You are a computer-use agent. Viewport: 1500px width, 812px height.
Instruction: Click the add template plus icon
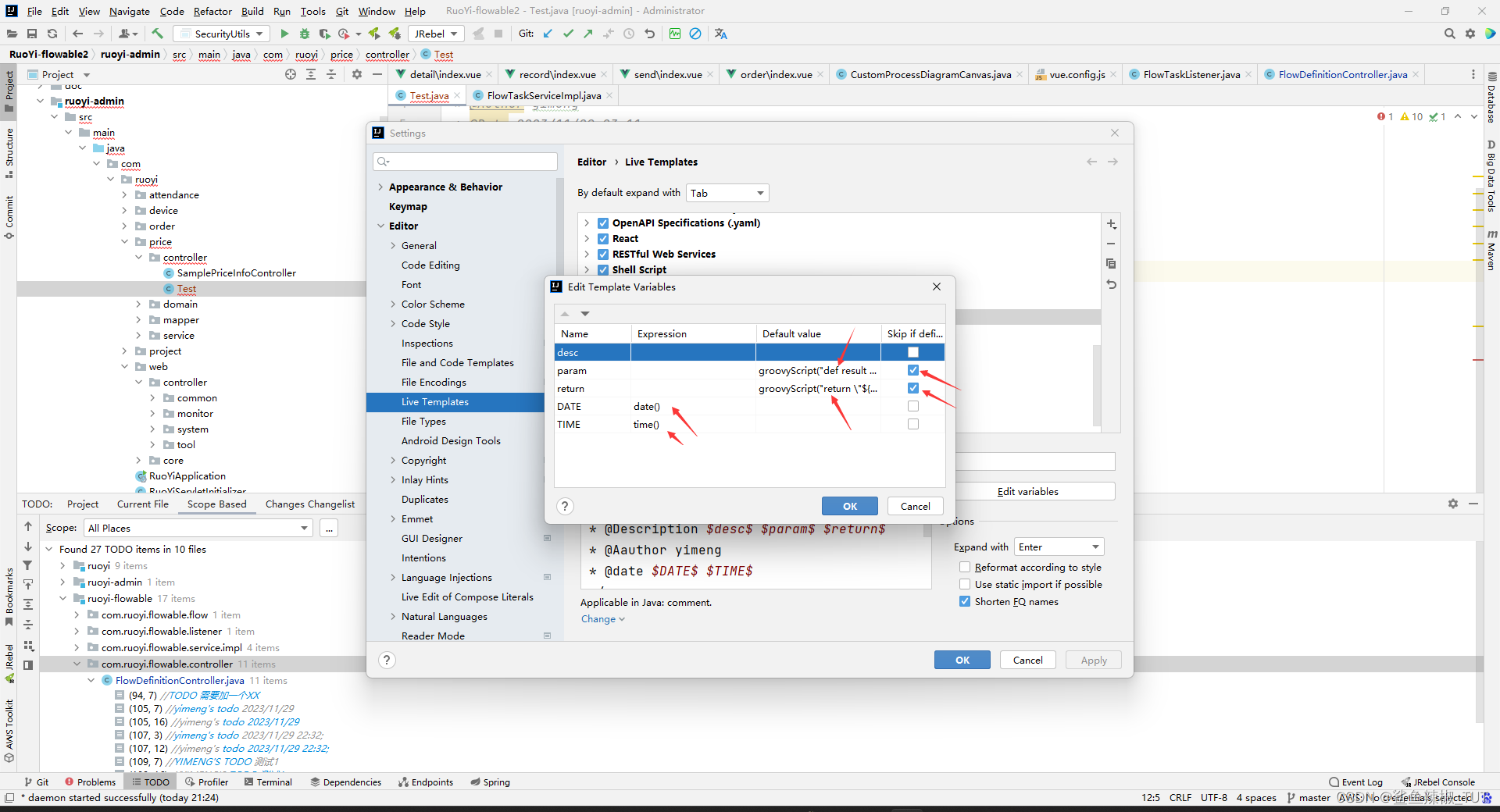coord(1111,224)
